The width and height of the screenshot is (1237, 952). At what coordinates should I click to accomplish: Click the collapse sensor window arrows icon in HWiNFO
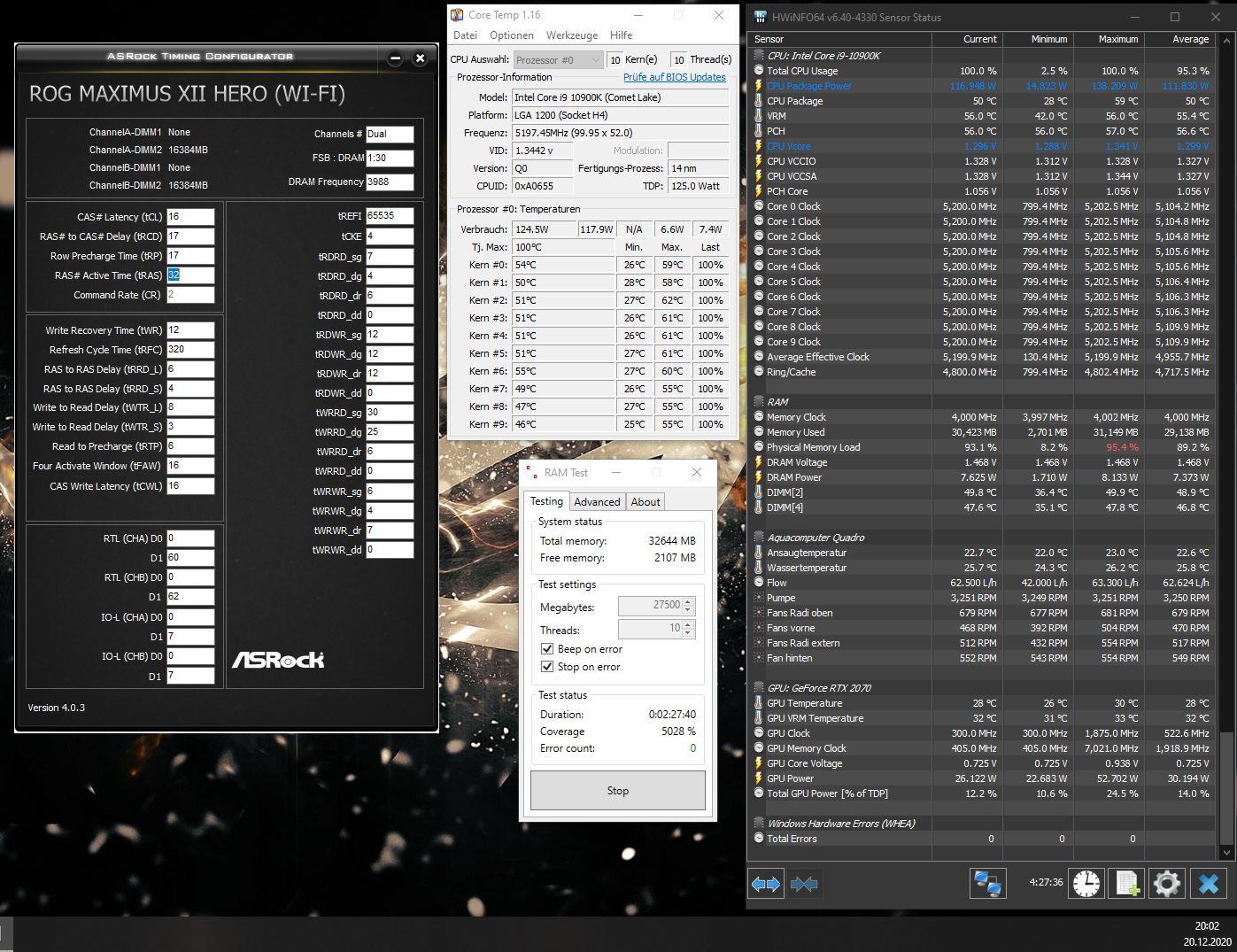tap(804, 884)
